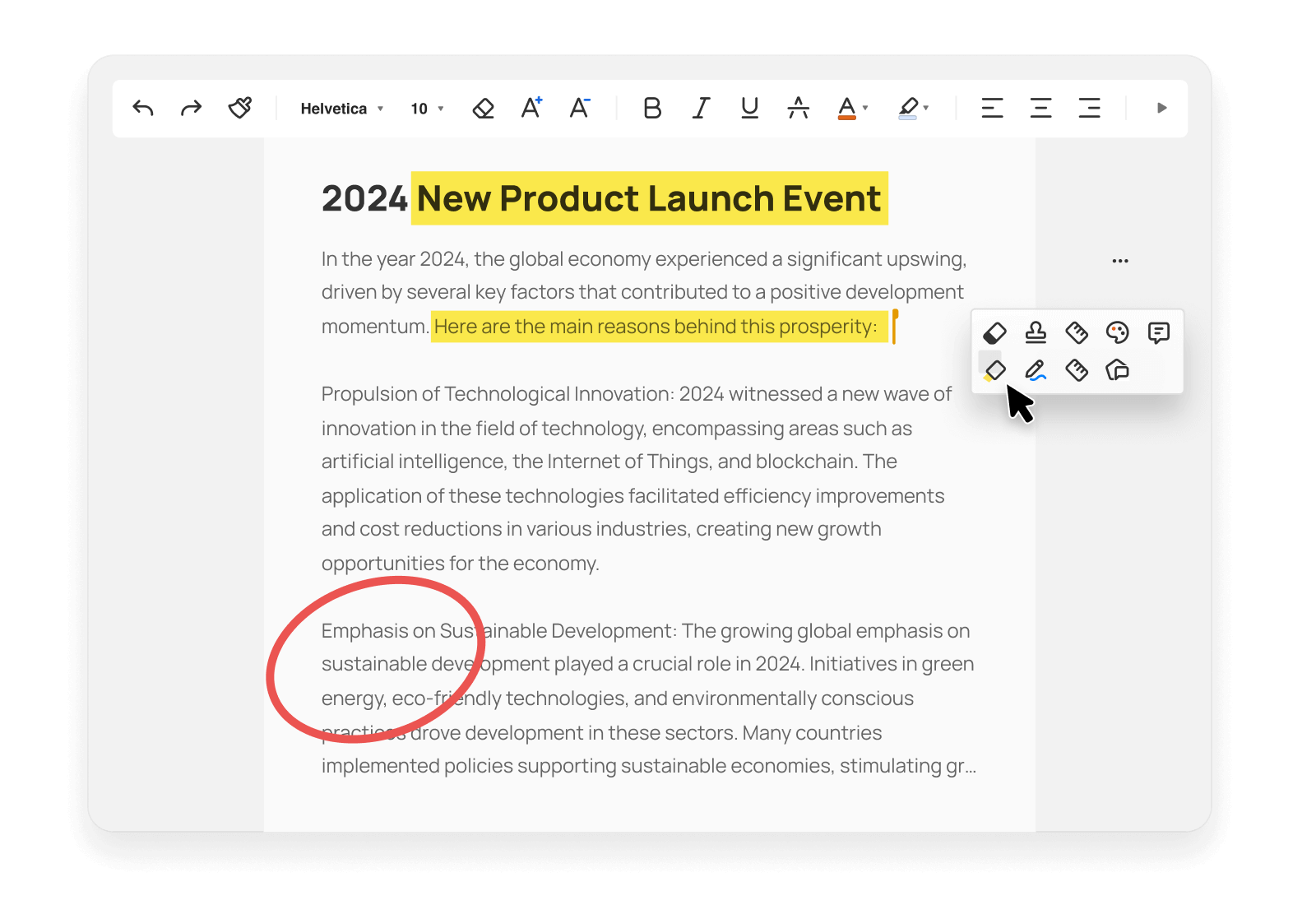
Task: Select the ruler icon beside the color palette
Action: coord(1077,332)
